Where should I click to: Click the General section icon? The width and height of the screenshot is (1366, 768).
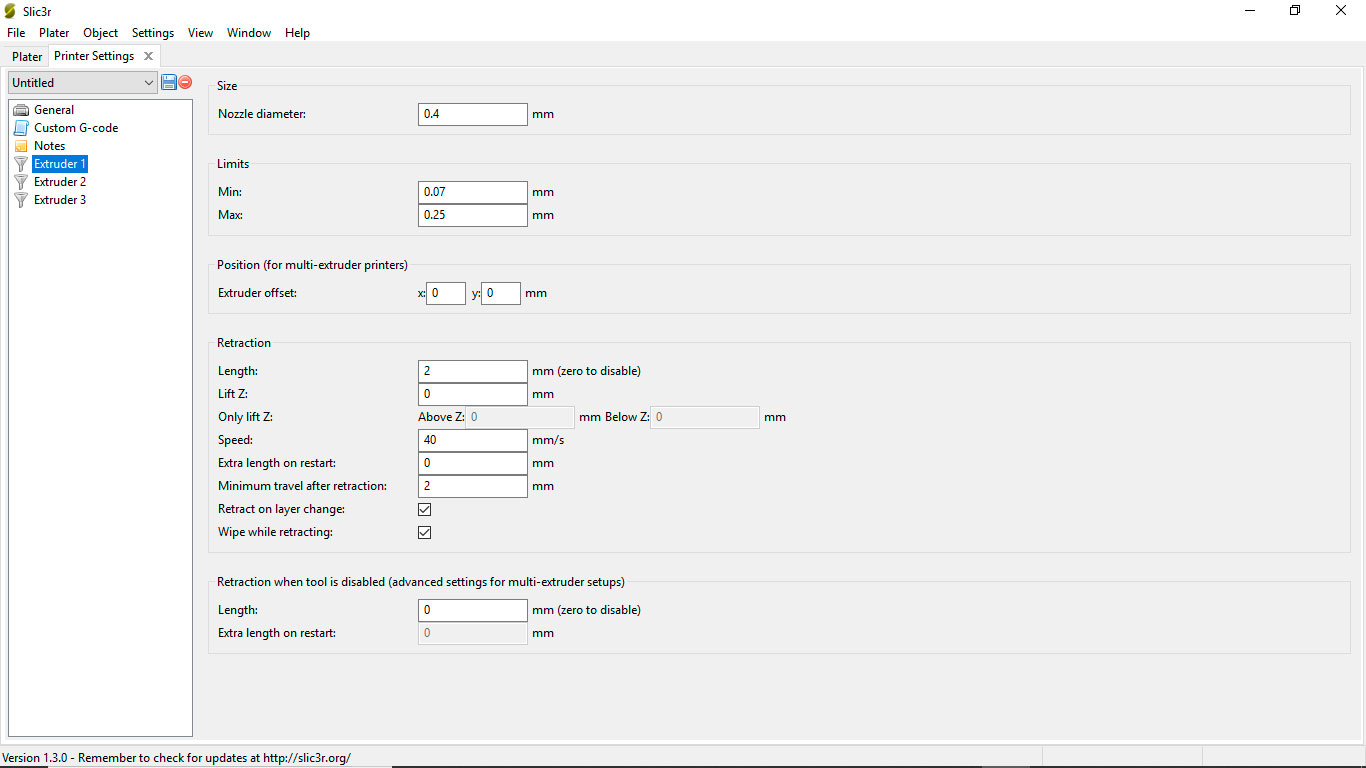(x=21, y=110)
